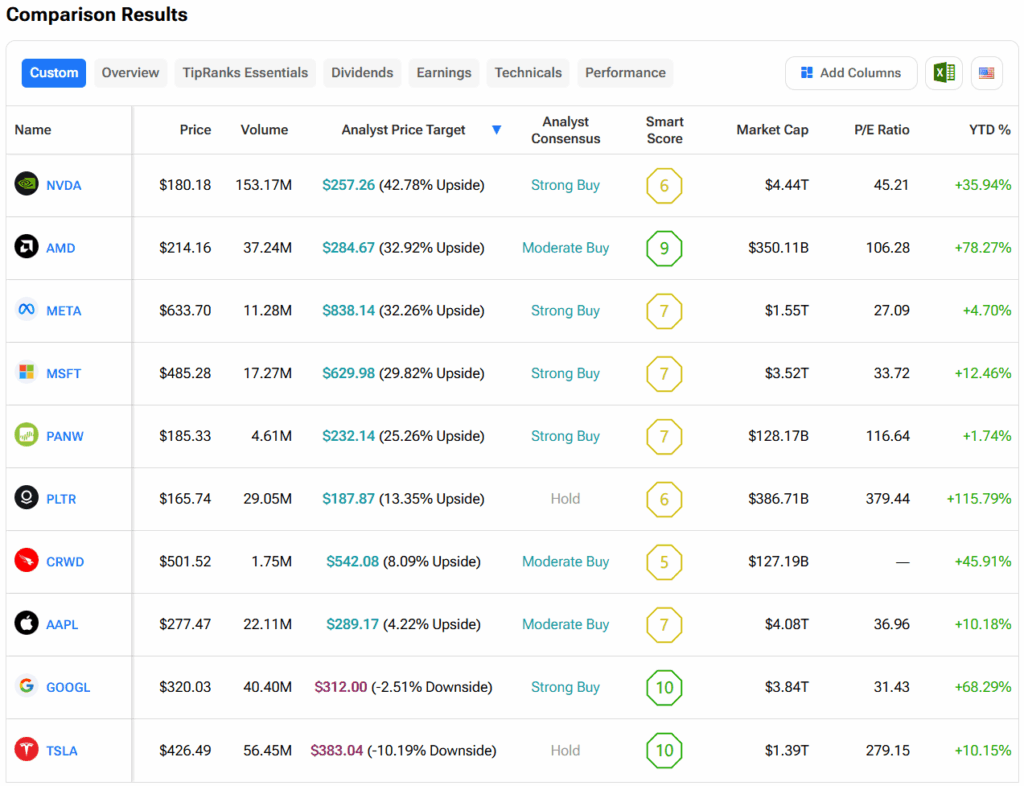
Task: Click the AMD company logo
Action: coord(26,248)
